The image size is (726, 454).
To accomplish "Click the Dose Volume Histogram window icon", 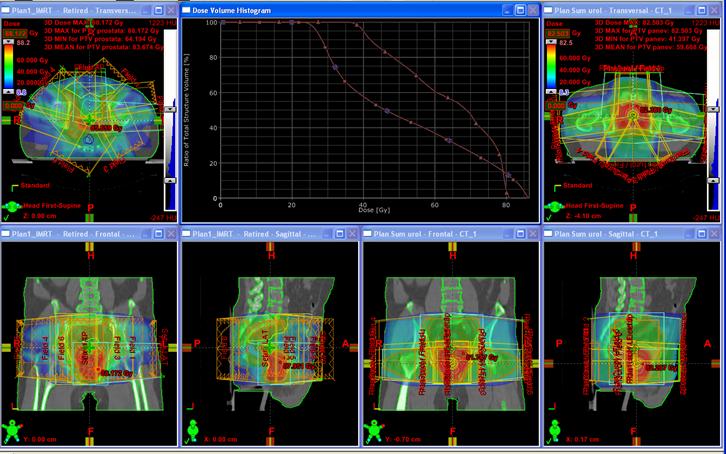I will point(191,8).
